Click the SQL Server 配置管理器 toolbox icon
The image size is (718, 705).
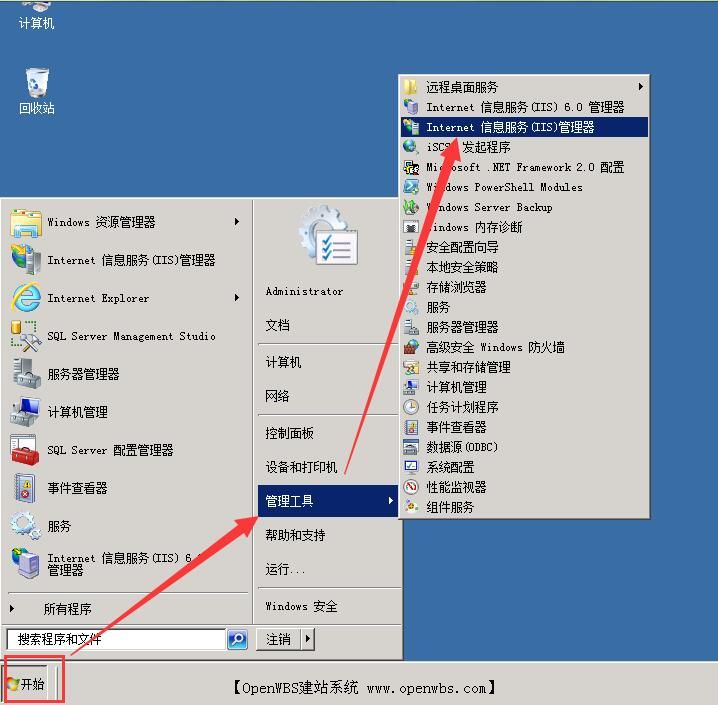click(x=25, y=450)
